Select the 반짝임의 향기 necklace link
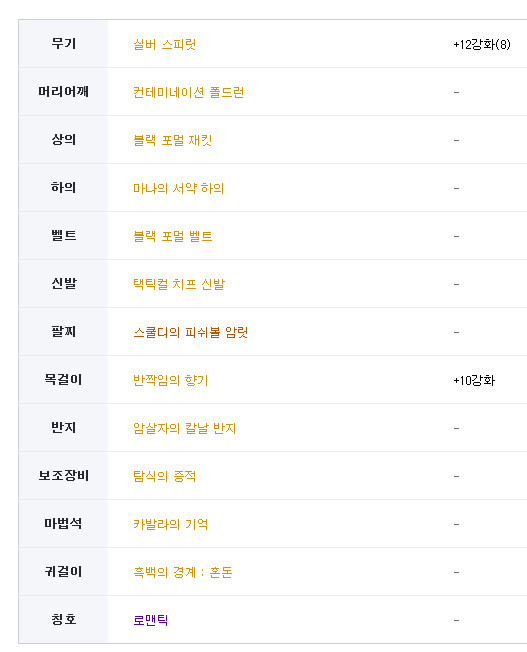This screenshot has width=527, height=652. click(171, 380)
